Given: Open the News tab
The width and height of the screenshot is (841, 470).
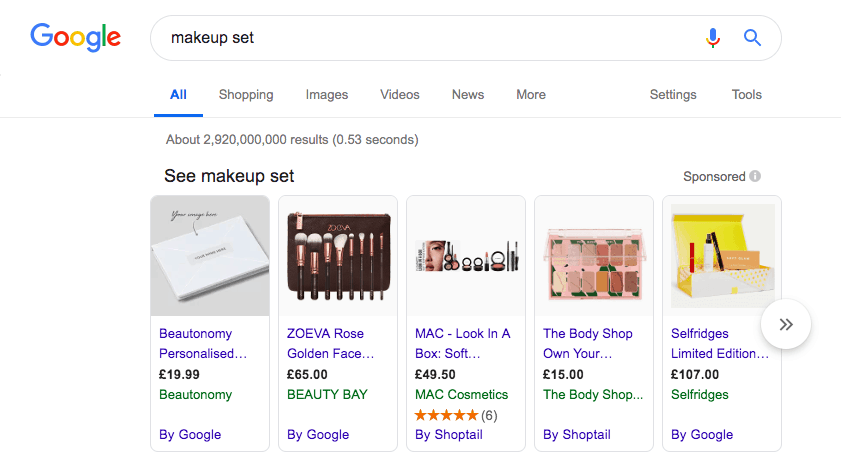Looking at the screenshot, I should tap(467, 95).
